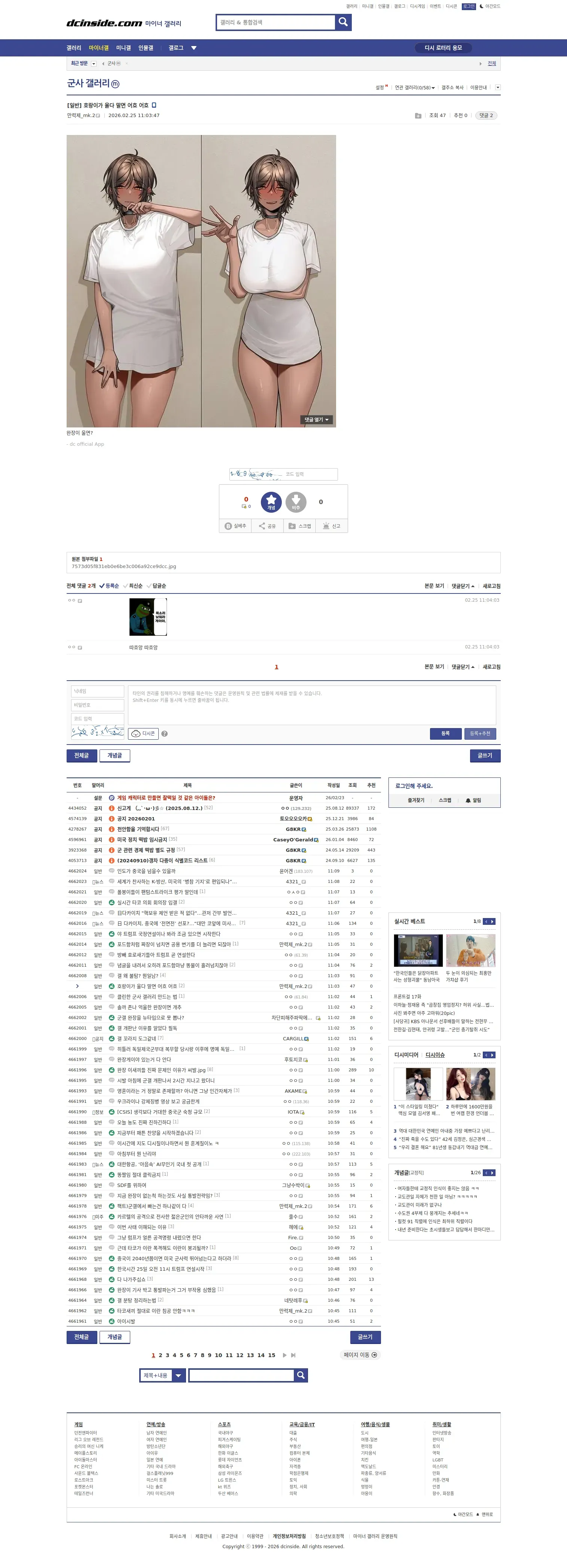
Task: Click the 갤러리 & 통합검색 search field
Action: tap(275, 22)
